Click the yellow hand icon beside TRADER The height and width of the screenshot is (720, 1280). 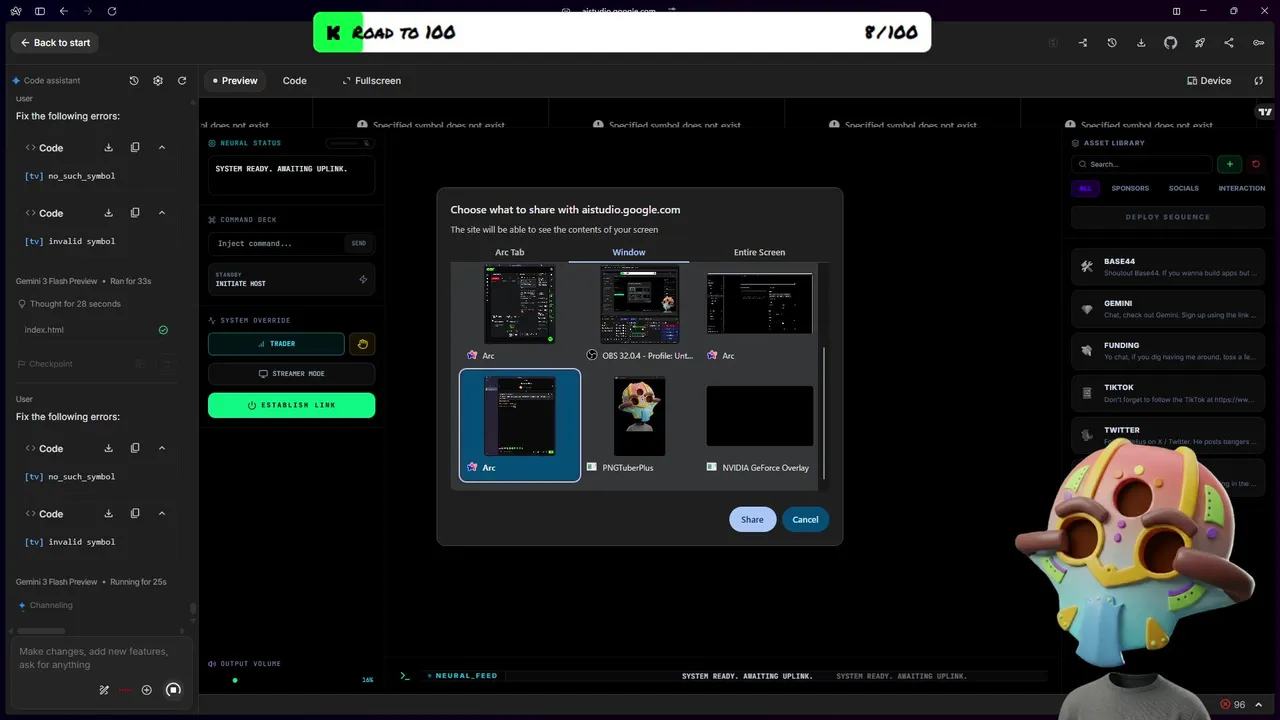(362, 344)
